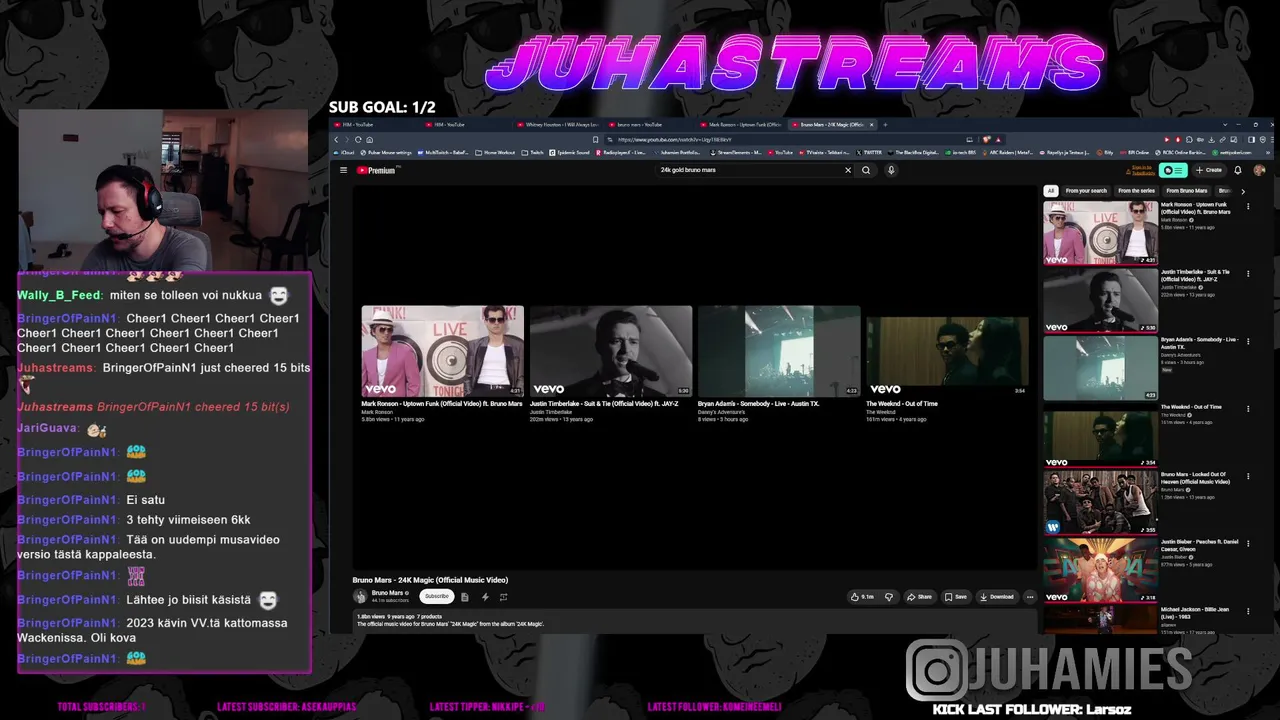Play Out of Time end-screen suggestion
The height and width of the screenshot is (720, 1280).
point(947,351)
